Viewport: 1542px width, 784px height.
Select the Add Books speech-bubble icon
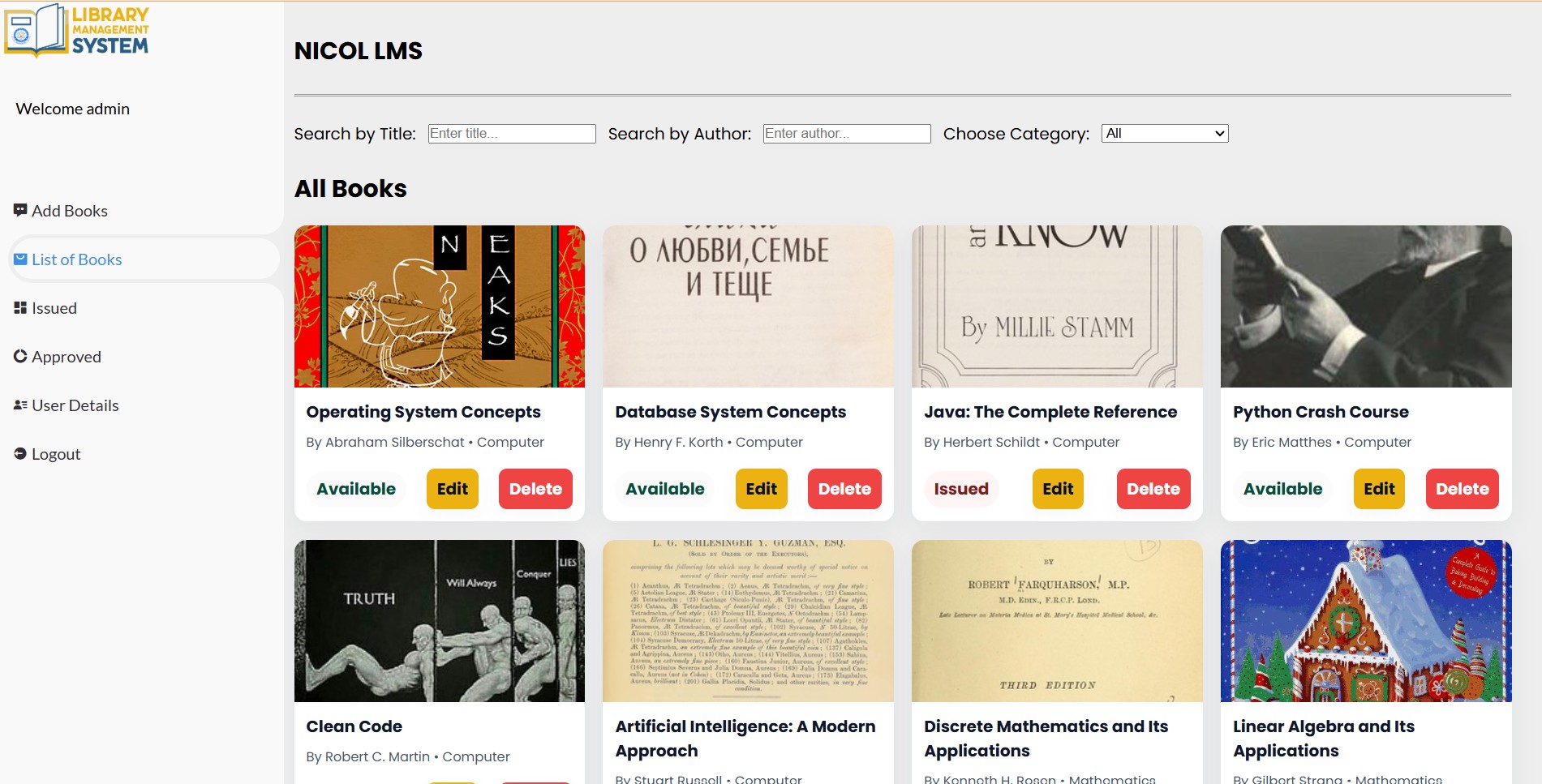tap(20, 210)
